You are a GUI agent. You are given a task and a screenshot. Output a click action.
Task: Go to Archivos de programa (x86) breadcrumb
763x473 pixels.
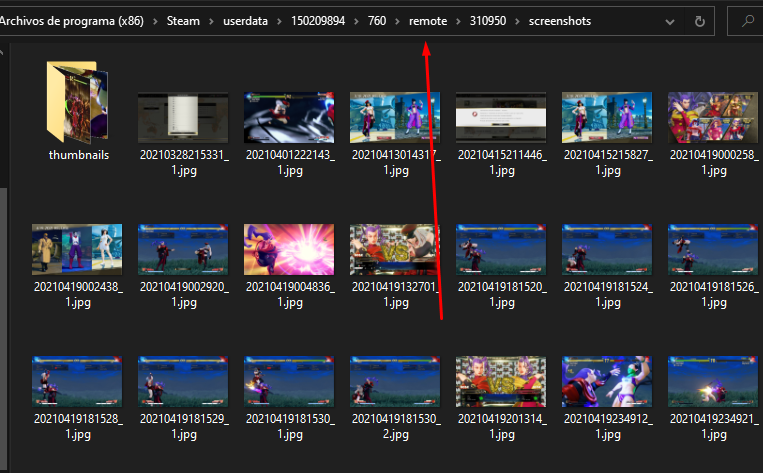click(72, 21)
